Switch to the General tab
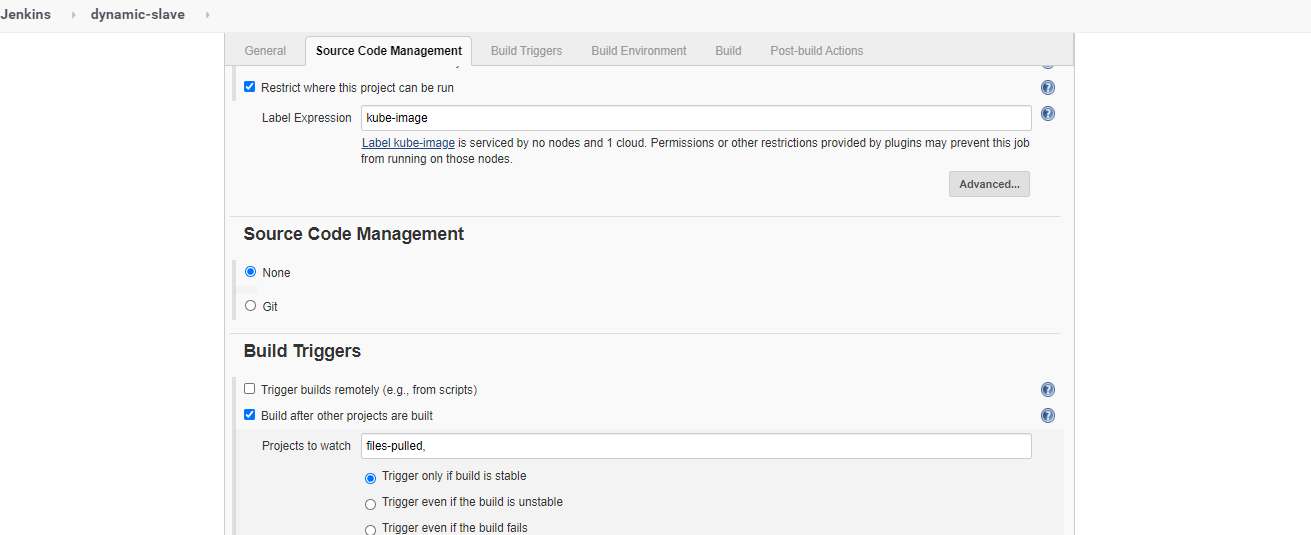This screenshot has width=1311, height=535. (265, 51)
